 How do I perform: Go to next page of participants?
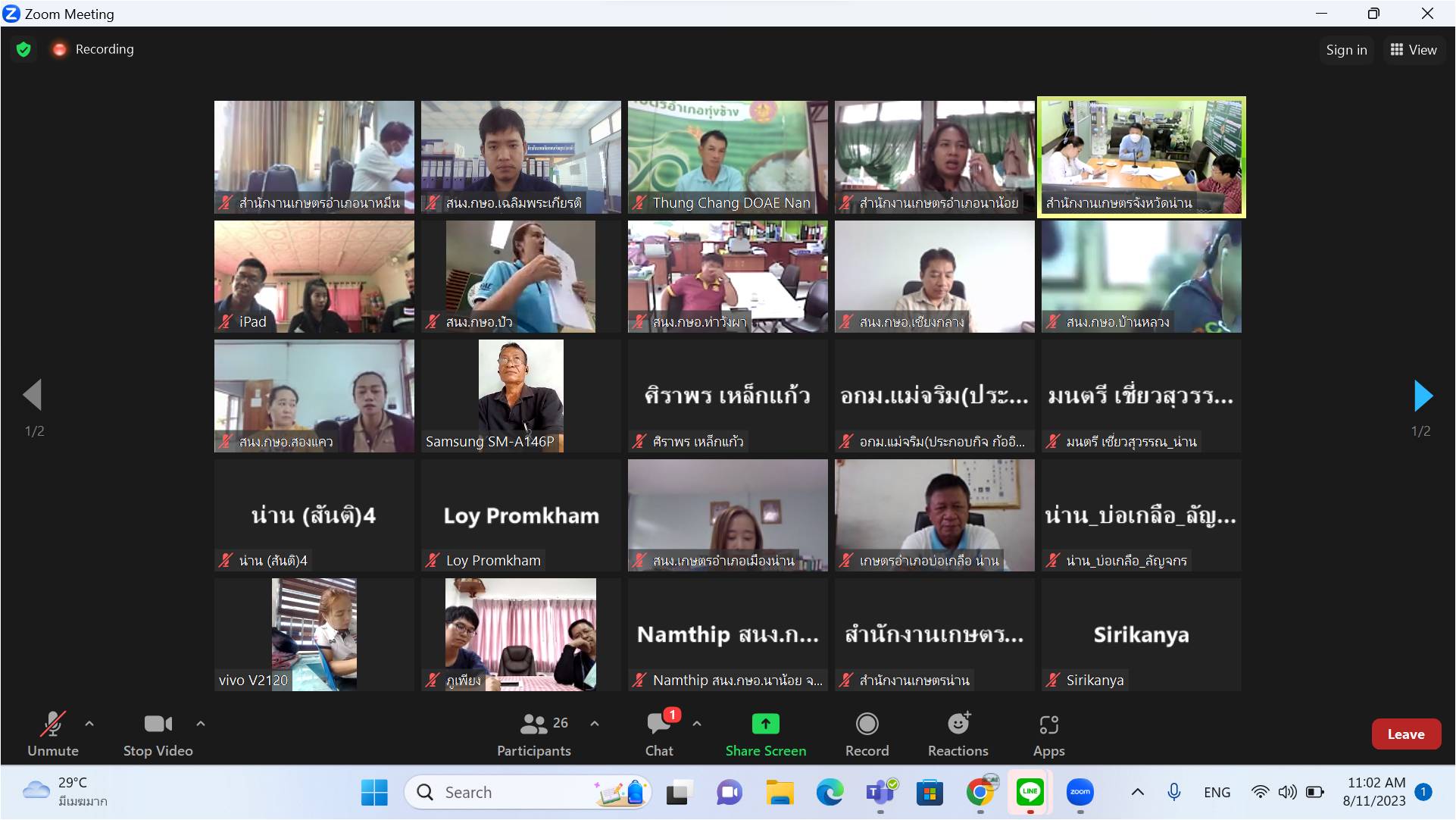point(1423,396)
